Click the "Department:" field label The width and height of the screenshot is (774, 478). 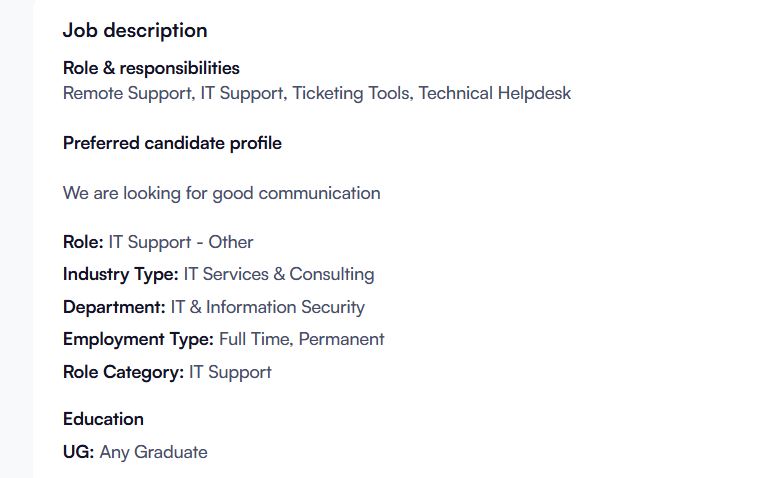(x=114, y=307)
